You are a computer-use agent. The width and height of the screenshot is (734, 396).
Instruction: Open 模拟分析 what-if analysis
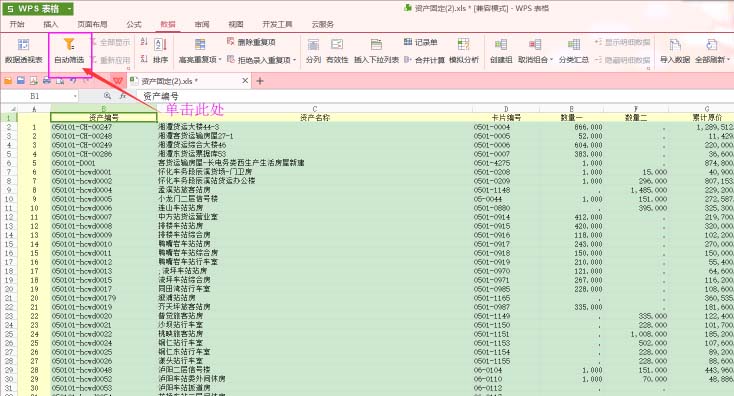click(464, 51)
